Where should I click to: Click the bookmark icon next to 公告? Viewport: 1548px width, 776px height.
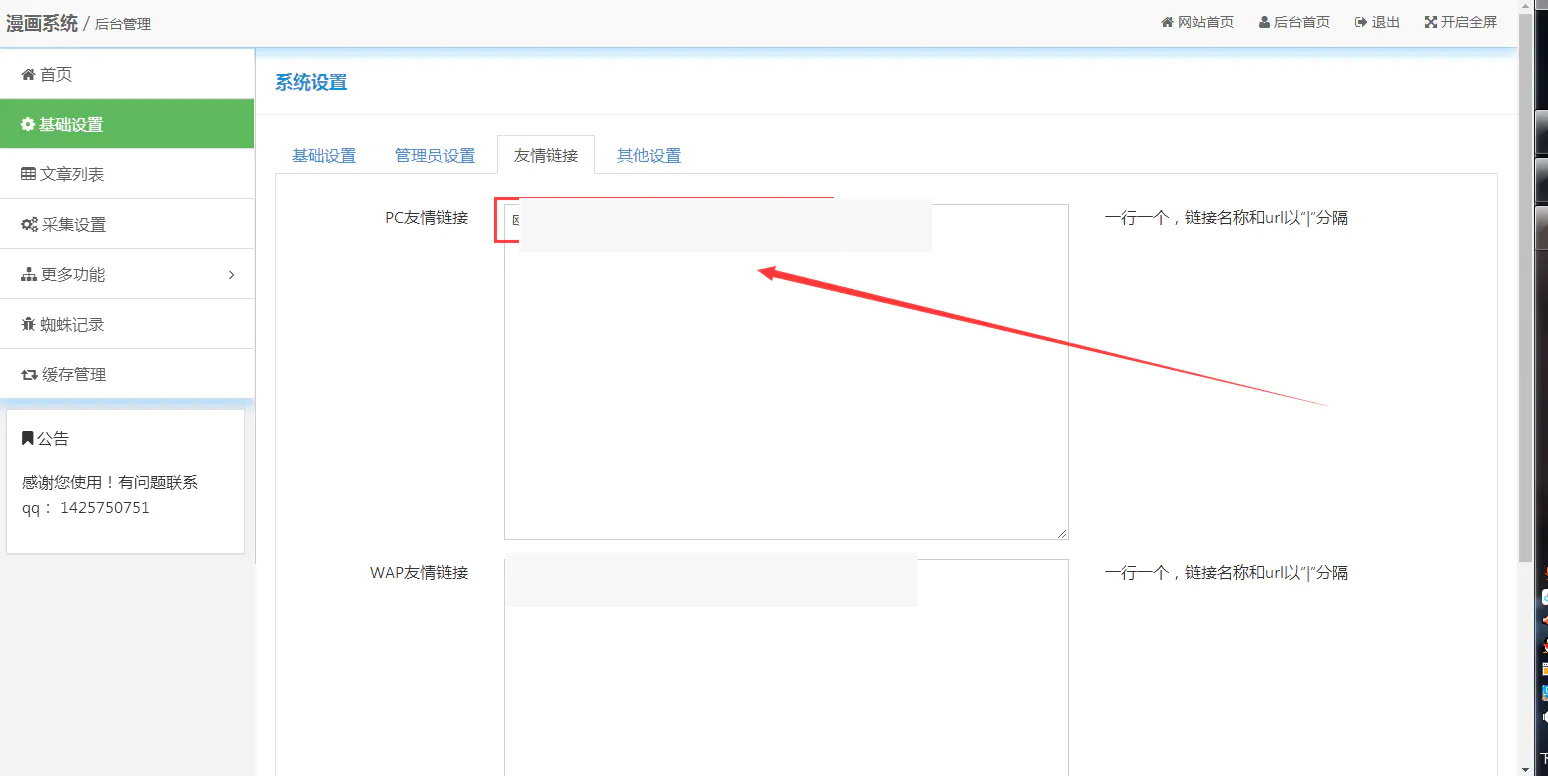point(27,437)
